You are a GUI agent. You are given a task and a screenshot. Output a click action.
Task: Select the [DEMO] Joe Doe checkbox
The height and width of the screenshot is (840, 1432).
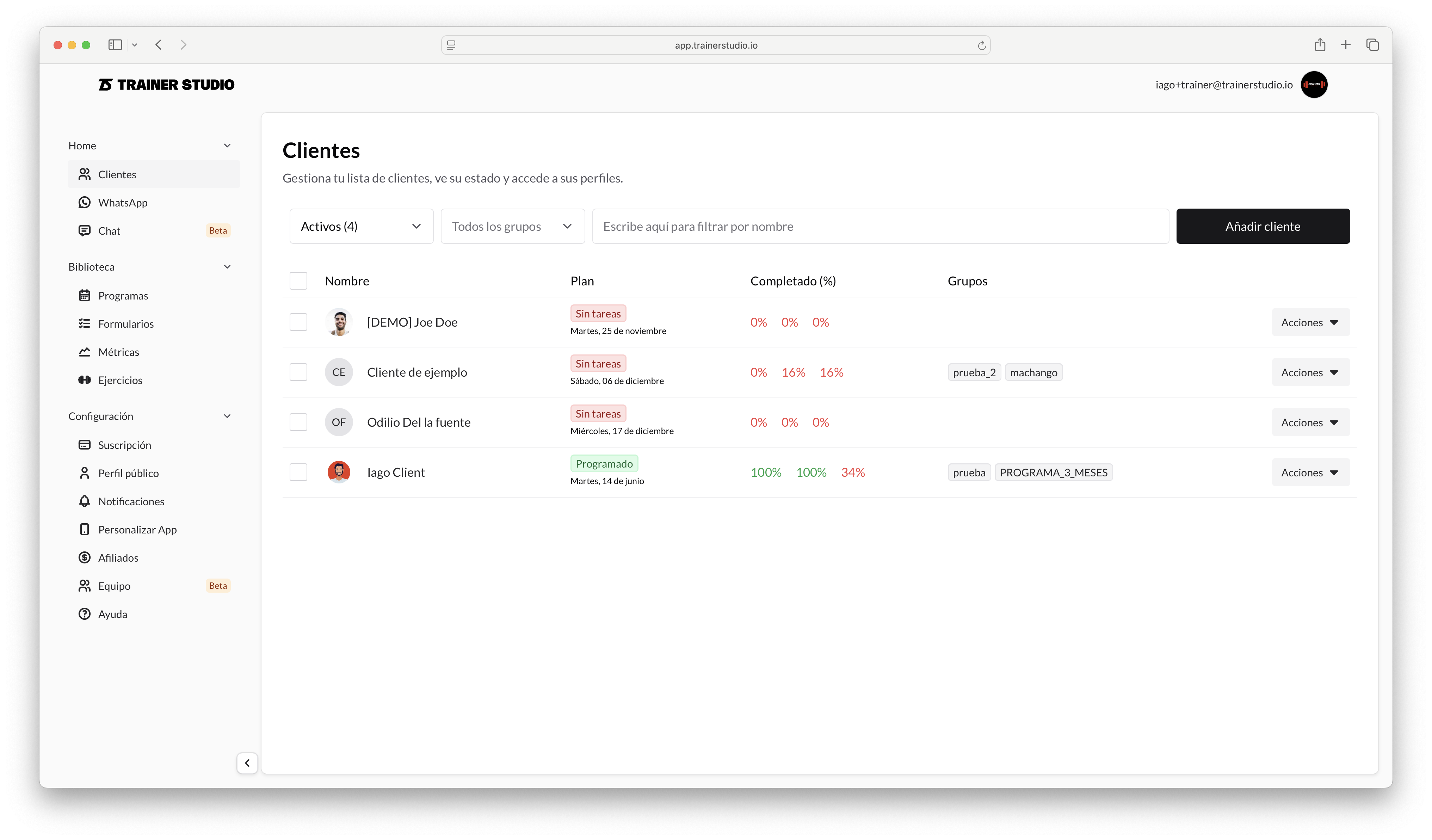click(x=298, y=322)
